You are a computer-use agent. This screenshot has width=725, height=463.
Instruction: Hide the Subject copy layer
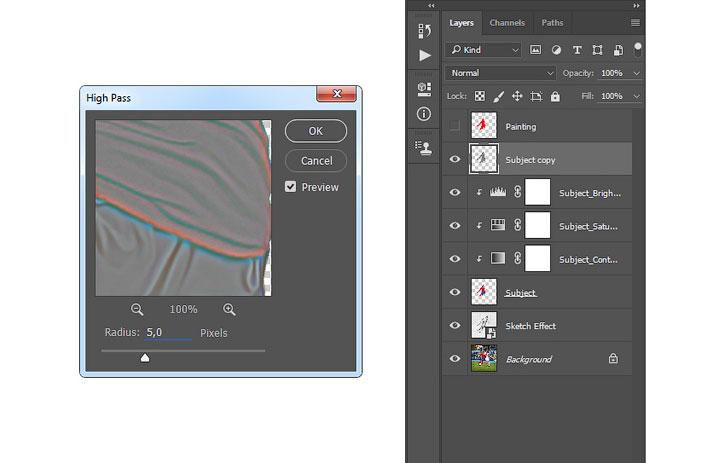455,159
